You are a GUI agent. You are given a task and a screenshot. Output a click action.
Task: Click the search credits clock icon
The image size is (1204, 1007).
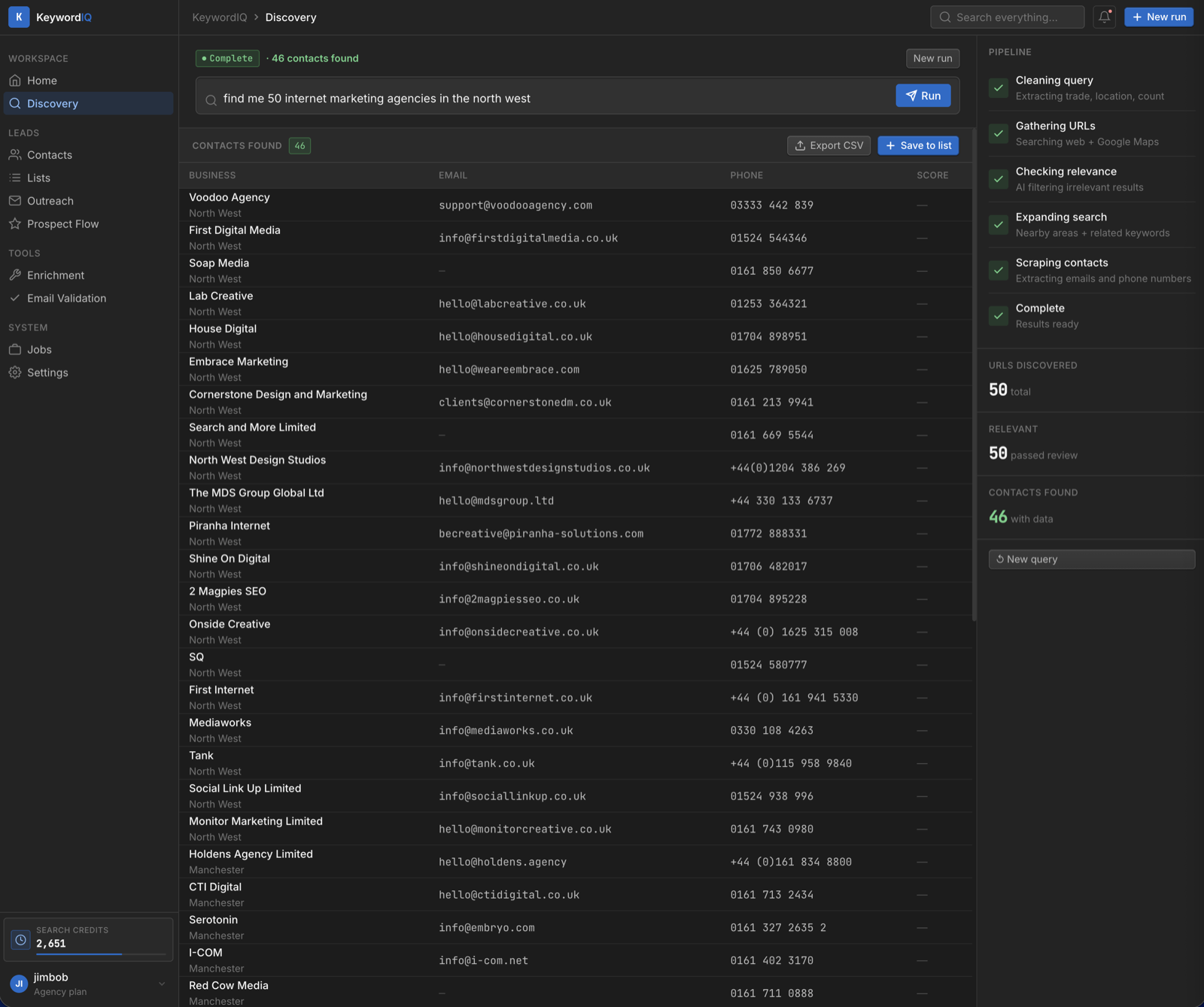click(21, 939)
